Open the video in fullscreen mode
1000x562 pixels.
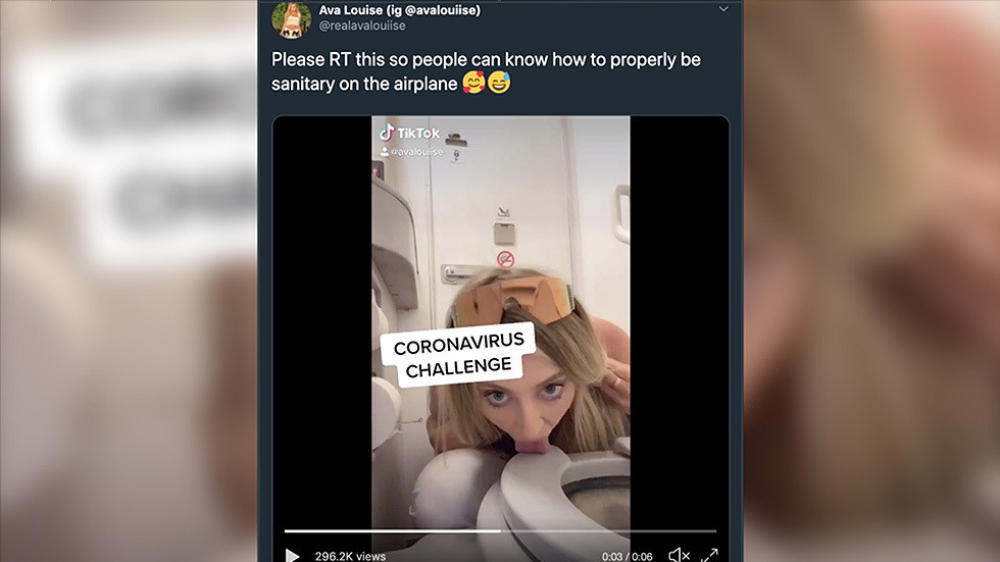pyautogui.click(x=710, y=556)
